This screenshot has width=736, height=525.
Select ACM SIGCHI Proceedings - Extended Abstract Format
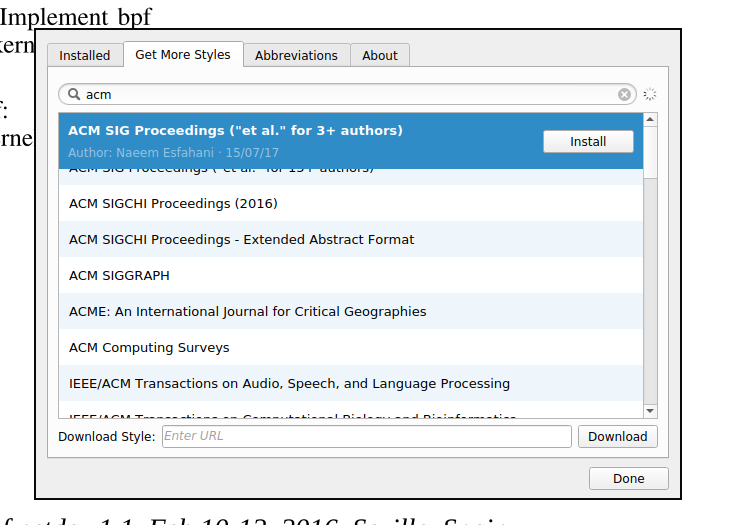351,239
